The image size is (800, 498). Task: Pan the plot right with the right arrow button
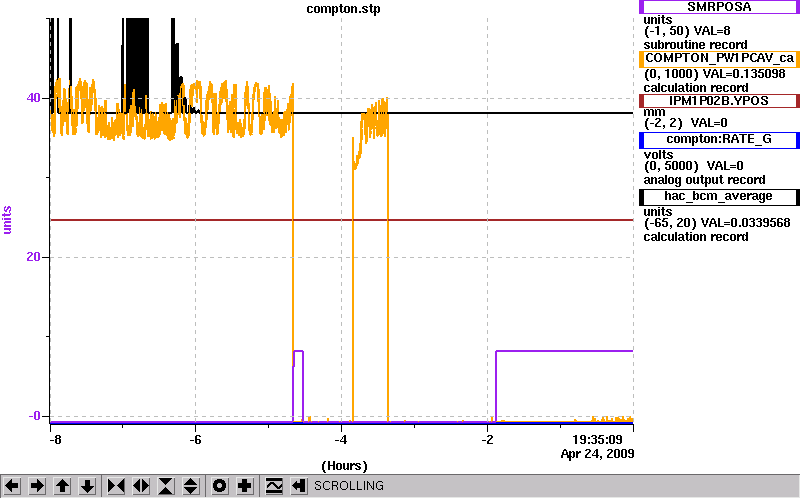(x=37, y=486)
